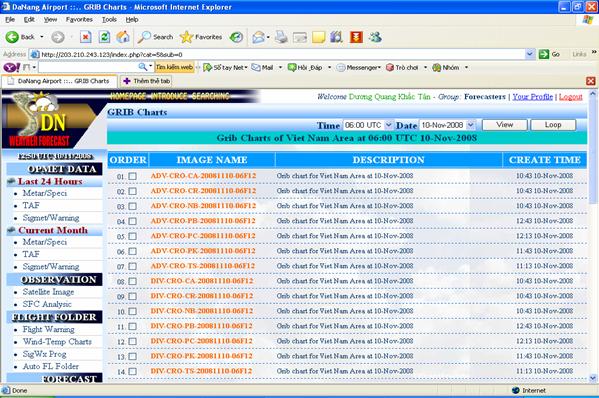Select checkbox for row 10 DIV-CRO-NB
599x398 pixels.
(x=133, y=311)
